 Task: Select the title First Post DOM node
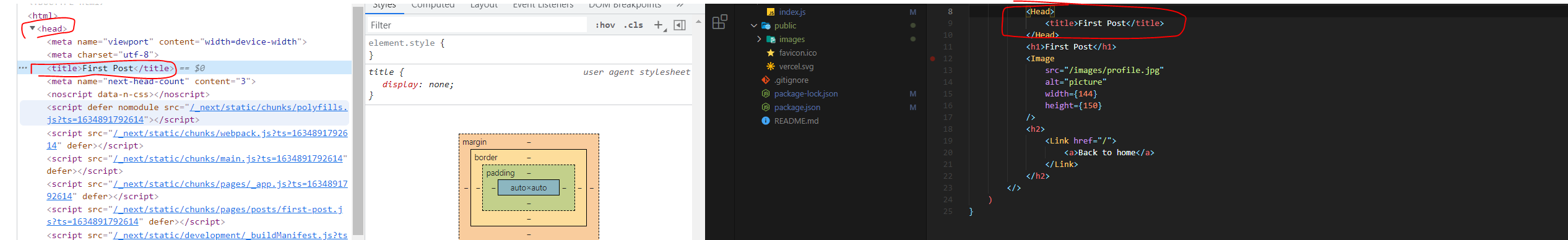pos(111,68)
